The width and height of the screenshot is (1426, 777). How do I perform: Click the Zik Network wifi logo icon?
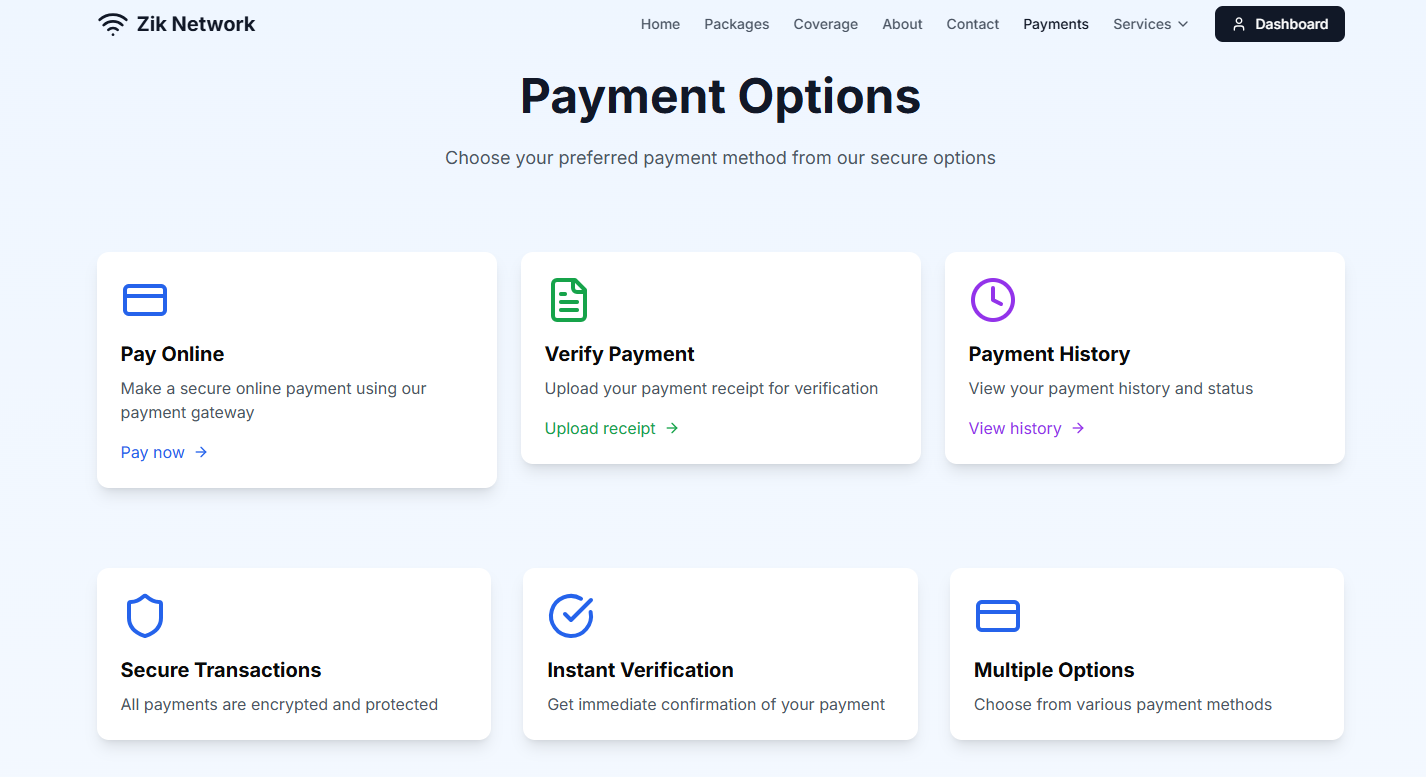[112, 23]
